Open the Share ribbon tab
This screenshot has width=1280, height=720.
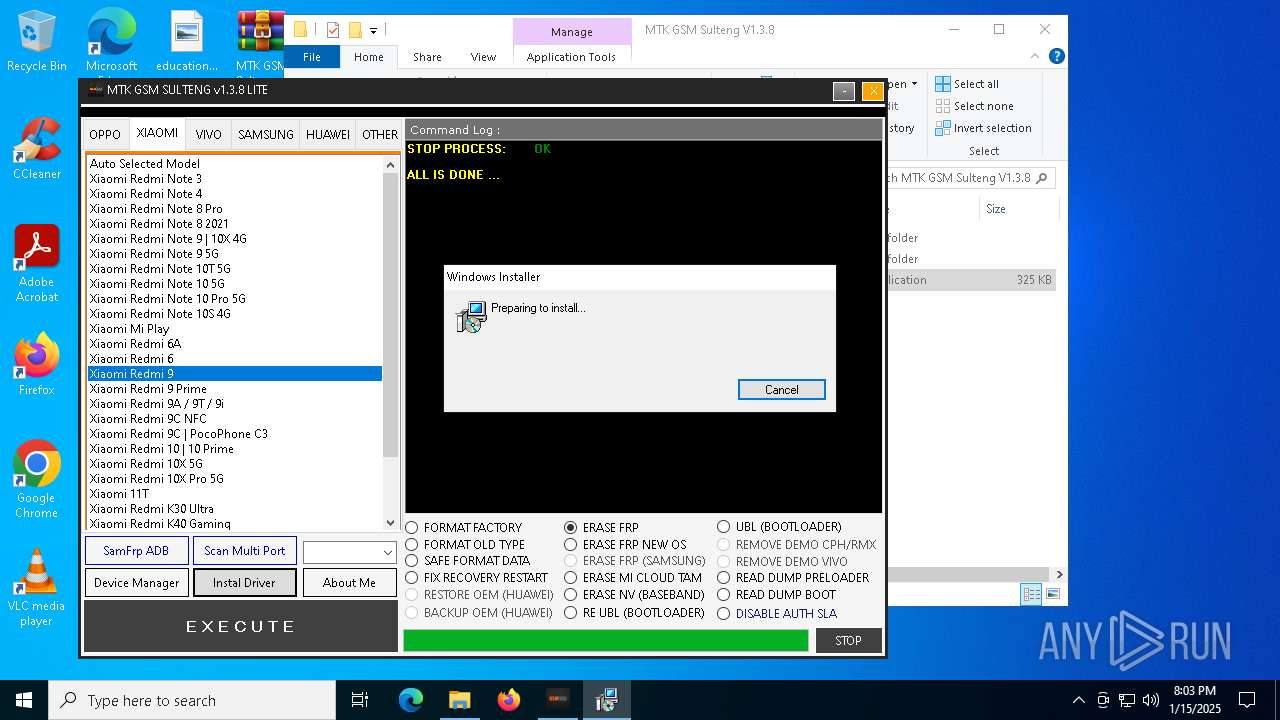tap(427, 57)
